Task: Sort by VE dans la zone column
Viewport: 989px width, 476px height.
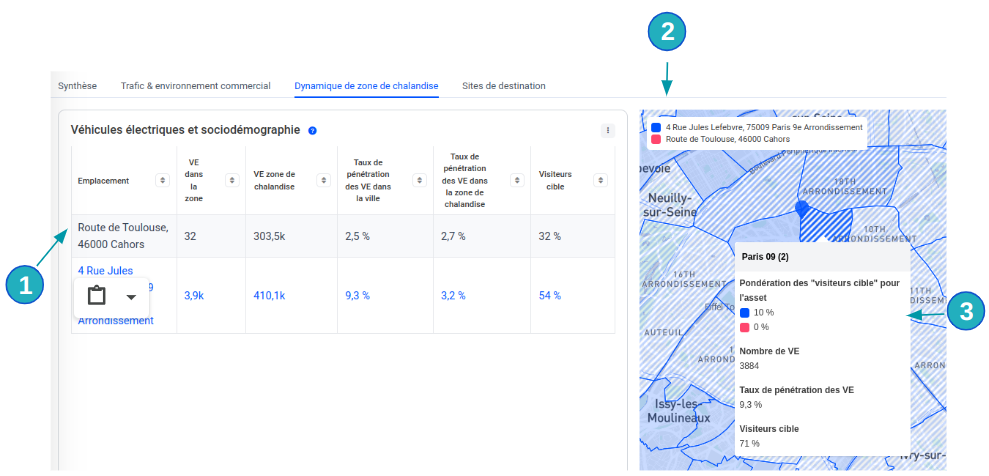Action: [x=232, y=180]
